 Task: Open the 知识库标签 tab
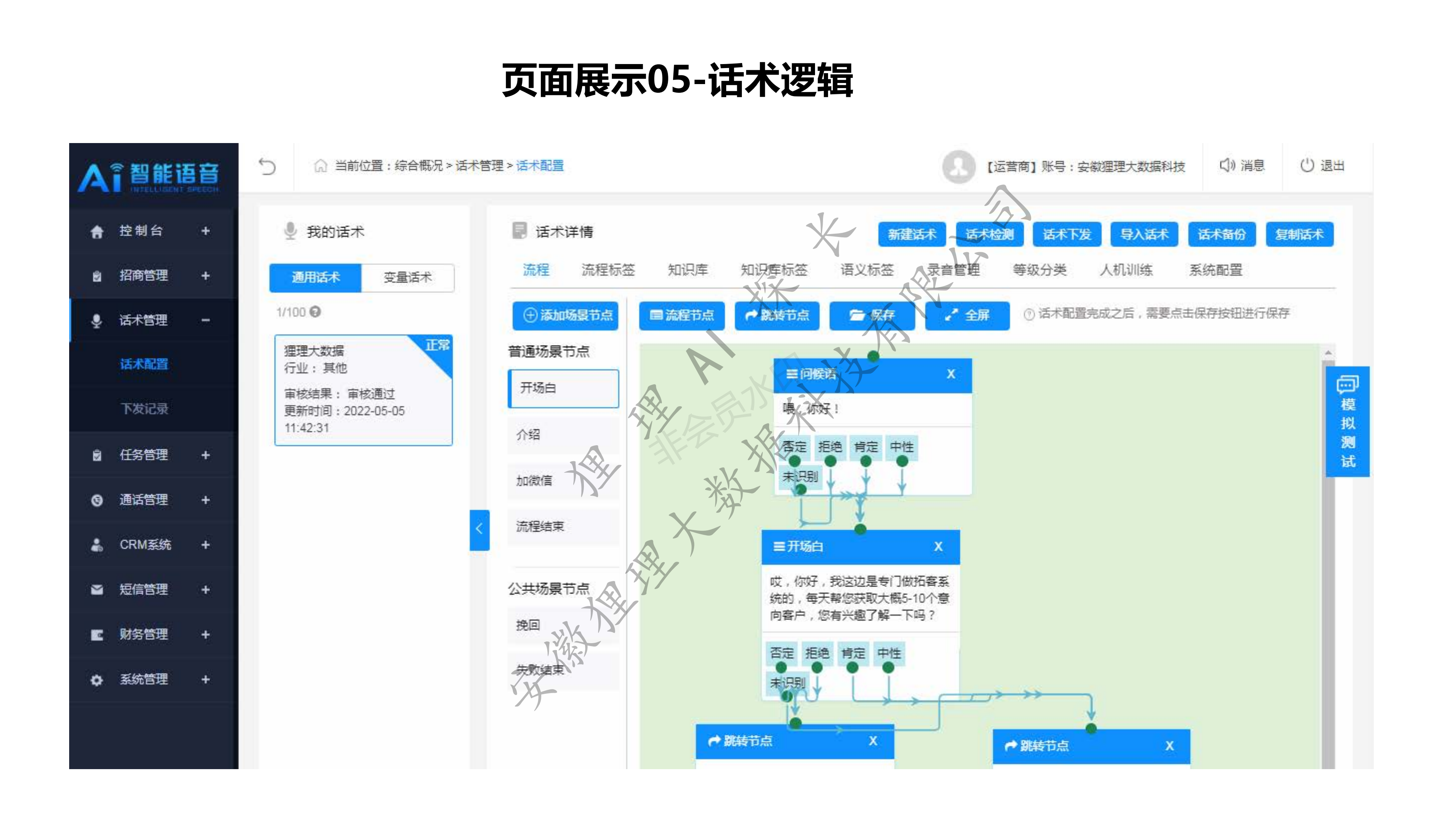pyautogui.click(x=774, y=270)
